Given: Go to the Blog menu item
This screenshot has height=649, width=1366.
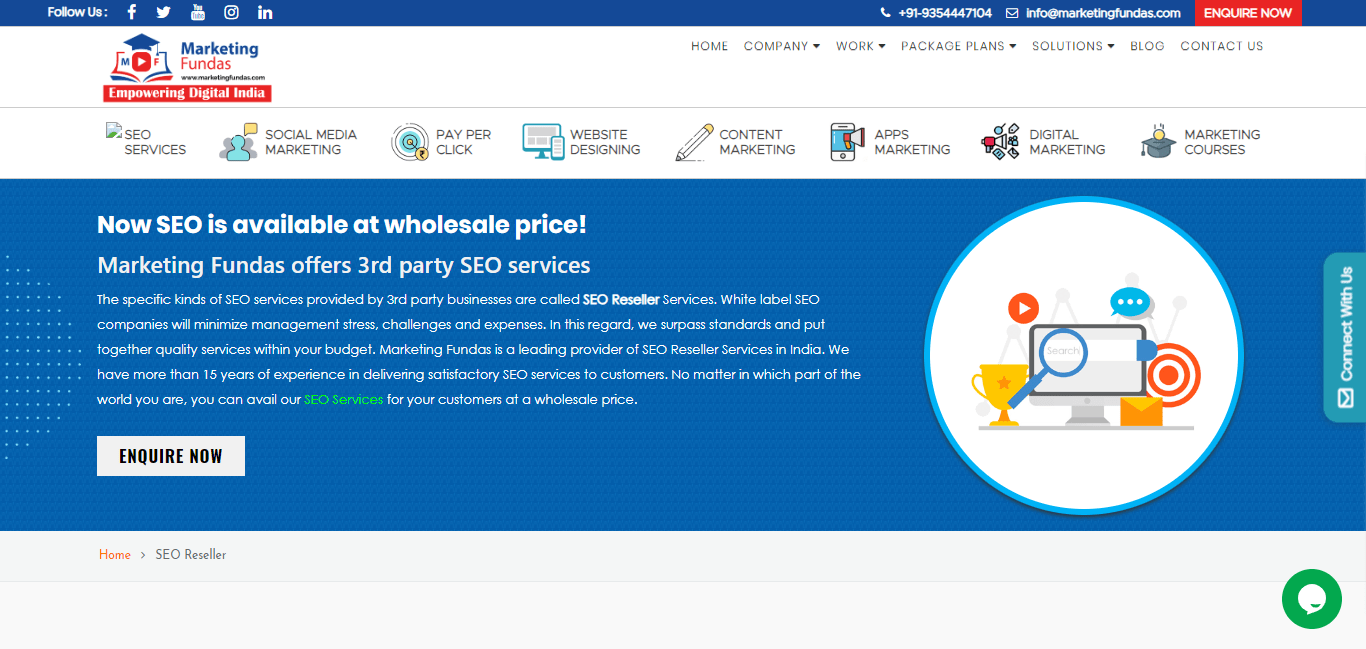Looking at the screenshot, I should [x=1147, y=46].
